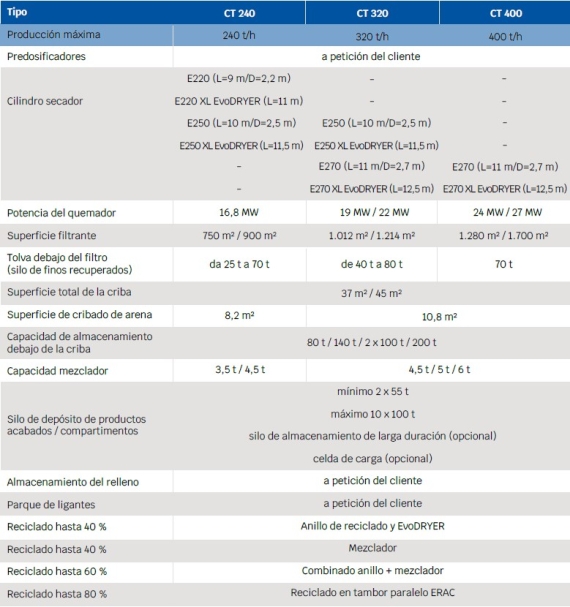The height and width of the screenshot is (607, 570).
Task: Select Reciclado en tambor paralelo ERAC cell
Action: click(372, 593)
